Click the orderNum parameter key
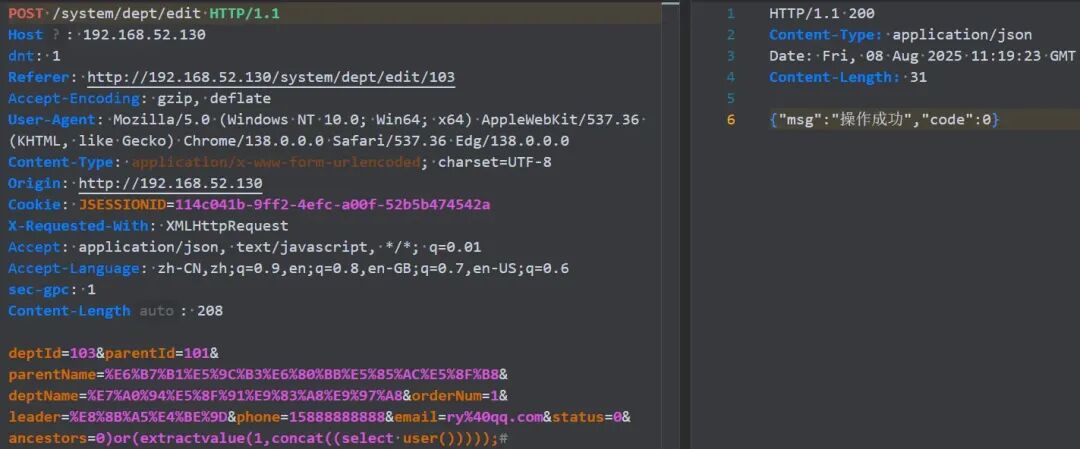 (x=446, y=396)
